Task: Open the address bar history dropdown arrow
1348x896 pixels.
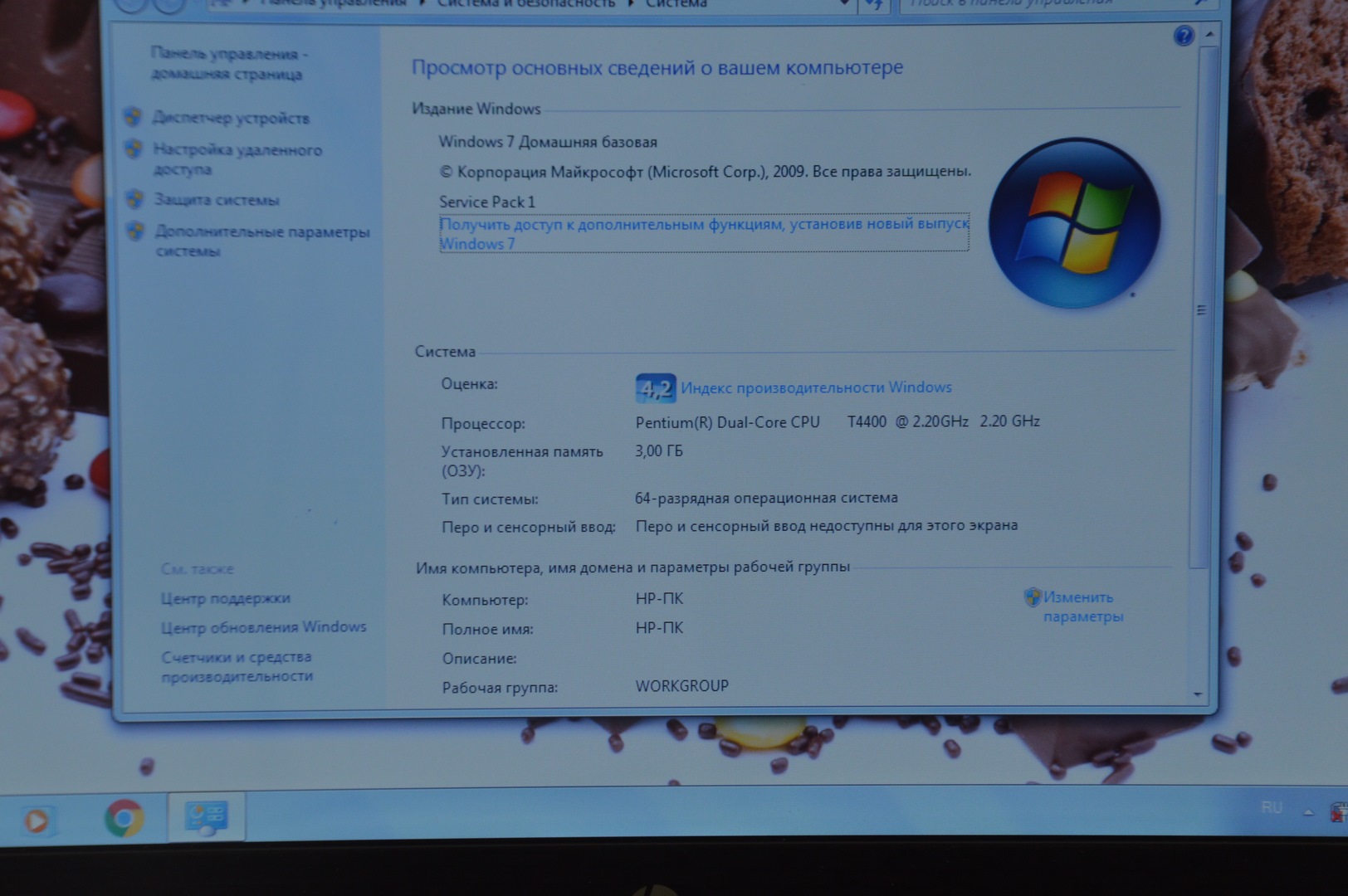Action: click(844, 4)
